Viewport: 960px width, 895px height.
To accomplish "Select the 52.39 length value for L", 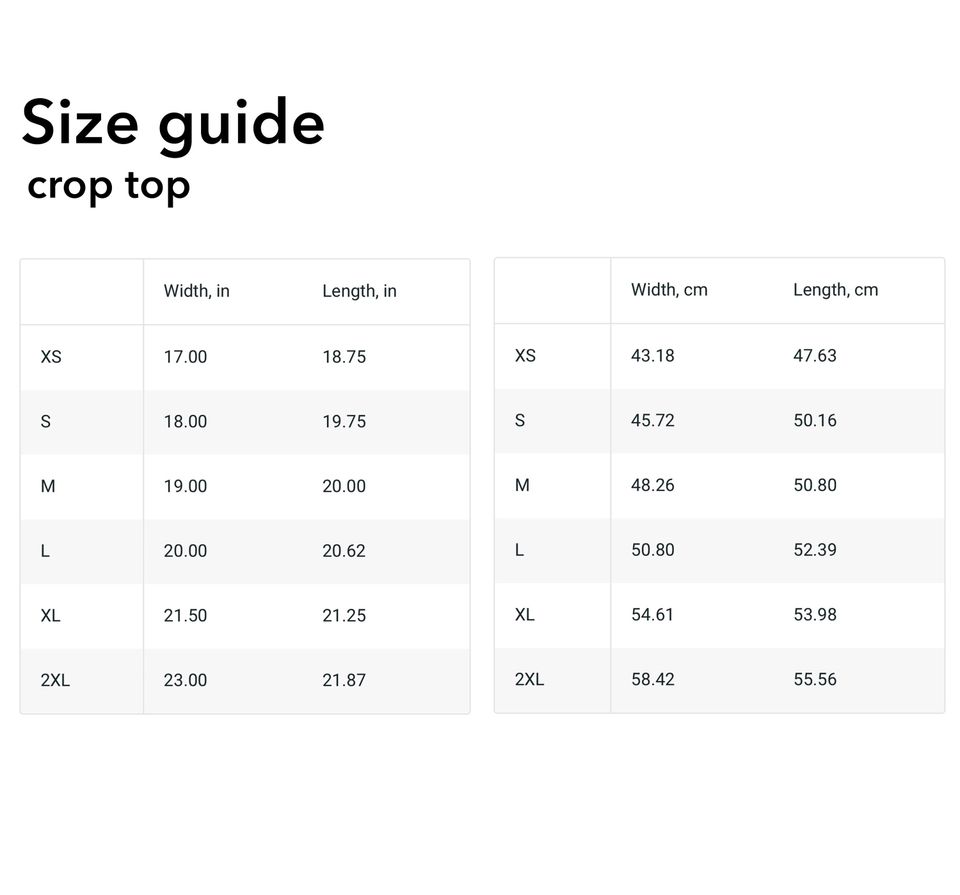I will pos(815,550).
